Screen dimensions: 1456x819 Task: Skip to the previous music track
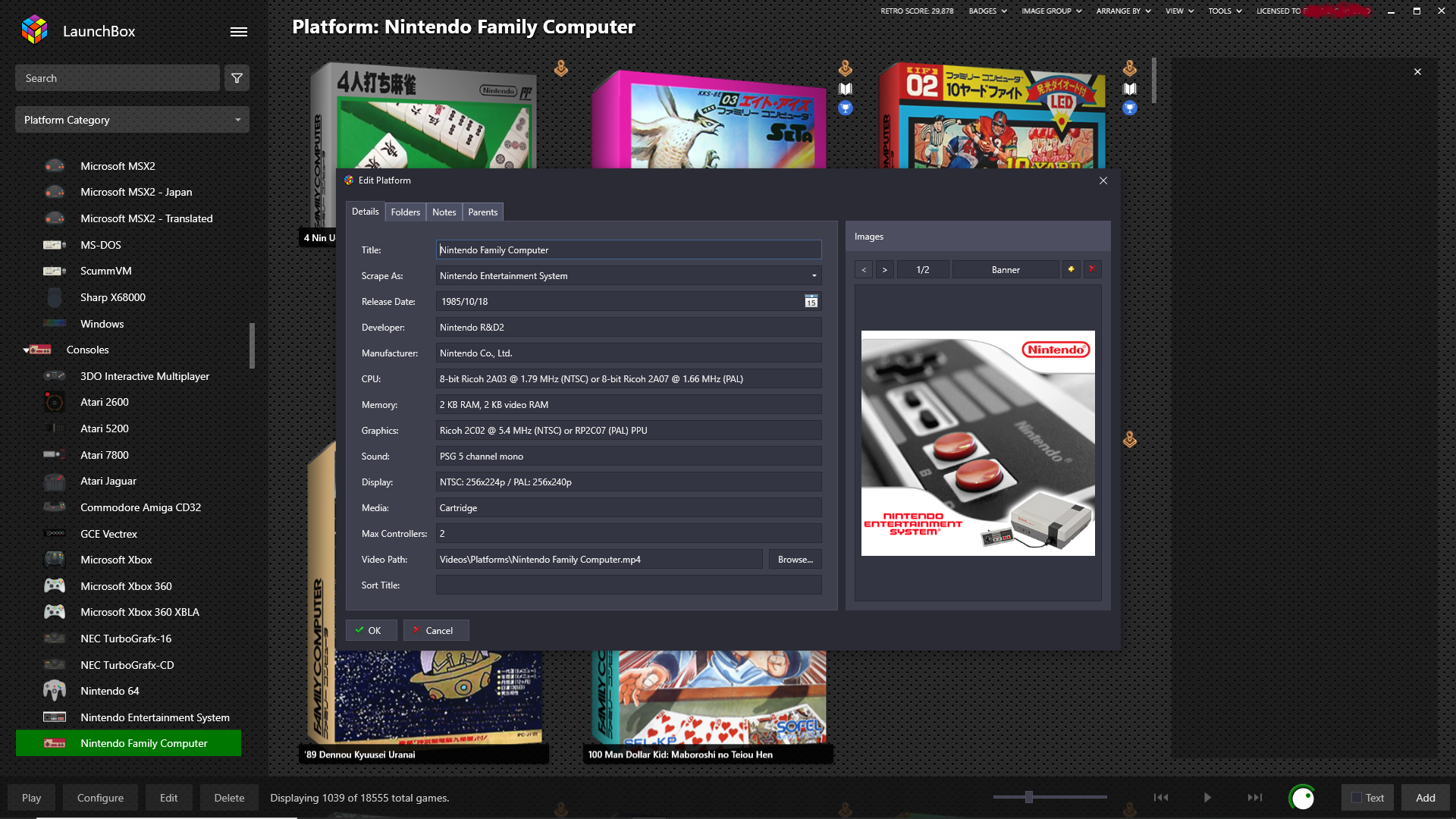1161,798
